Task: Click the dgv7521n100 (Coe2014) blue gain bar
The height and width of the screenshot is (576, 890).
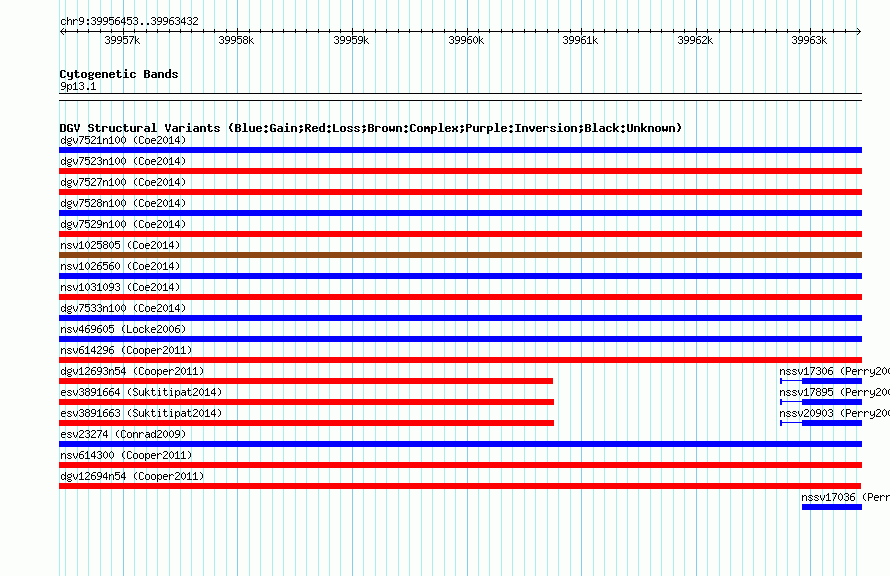Action: point(460,150)
